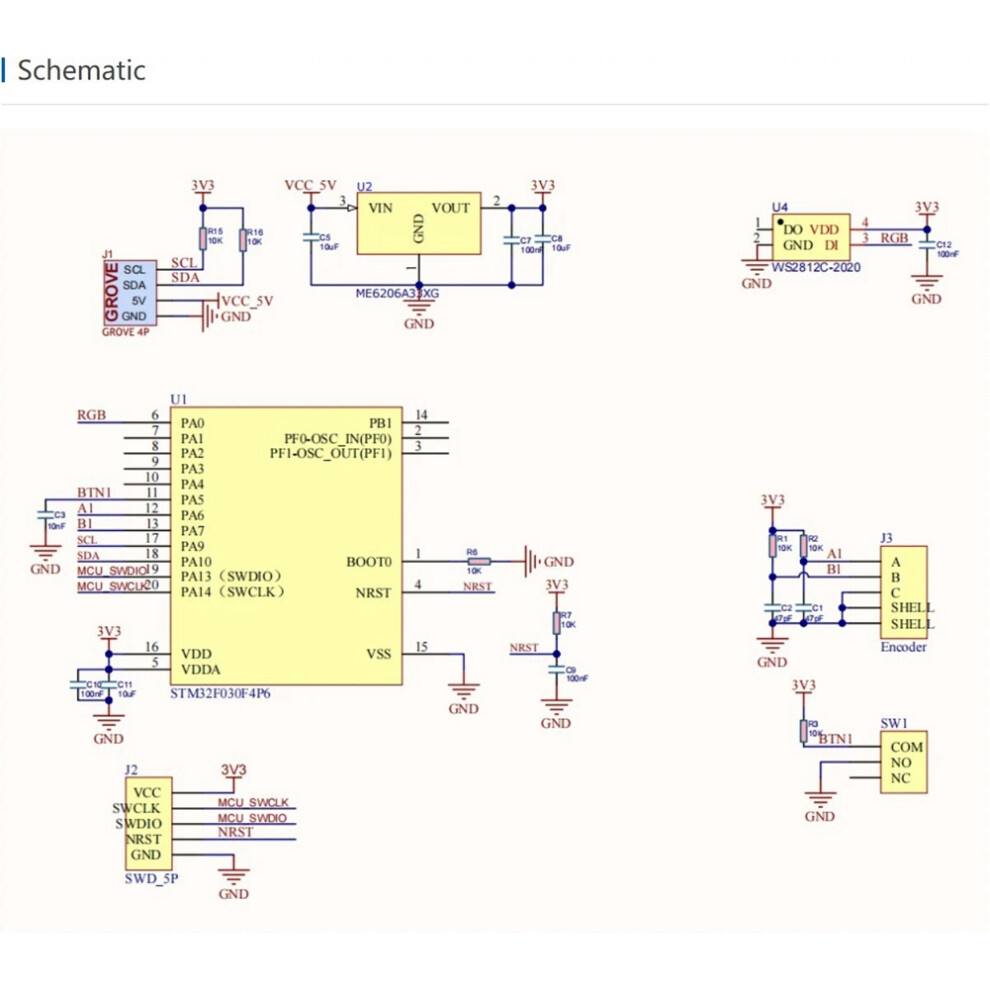This screenshot has height=990, width=990.
Task: Click resistor R7 above NRST net
Action: 556,623
